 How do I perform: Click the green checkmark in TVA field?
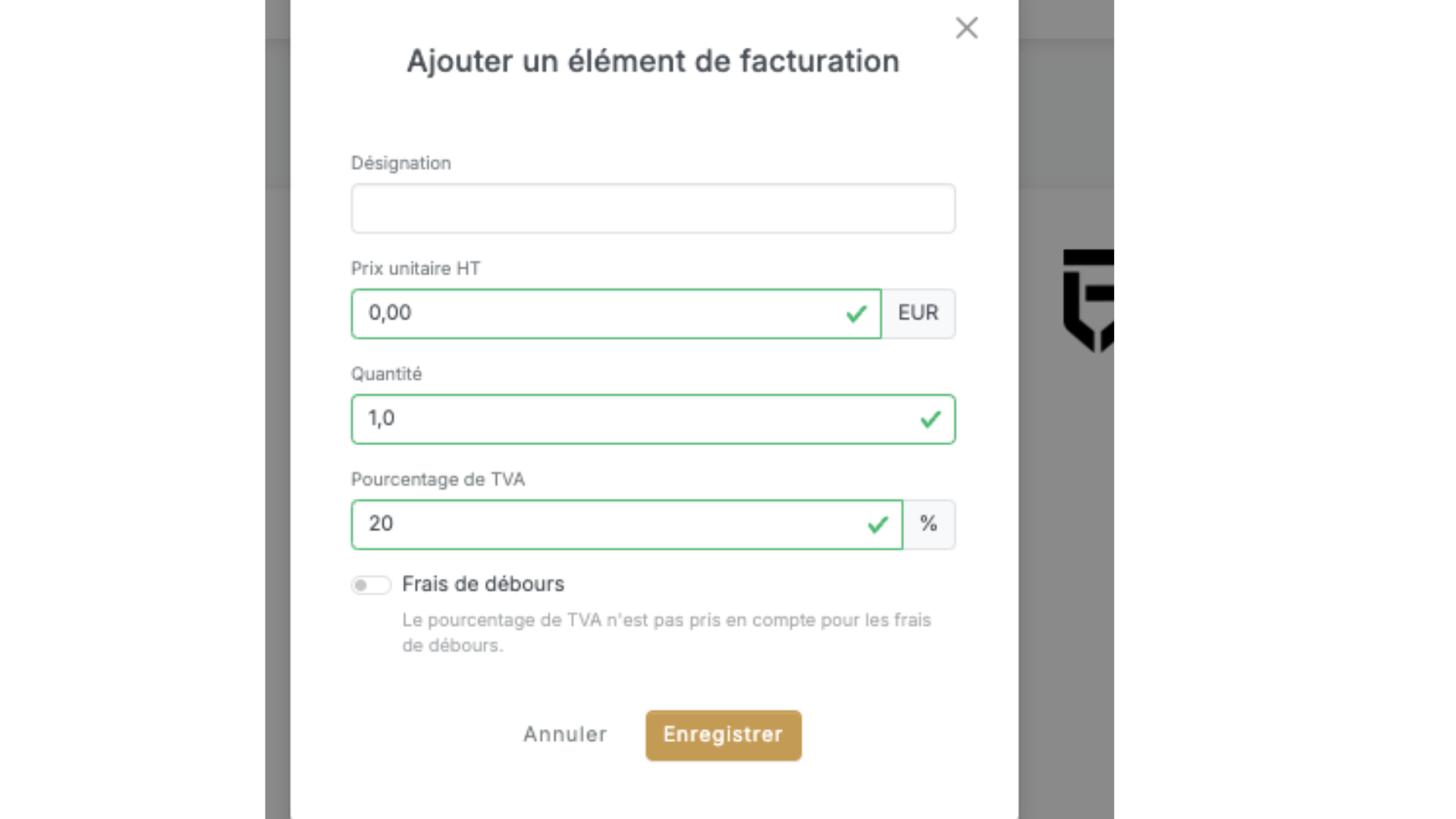point(877,524)
